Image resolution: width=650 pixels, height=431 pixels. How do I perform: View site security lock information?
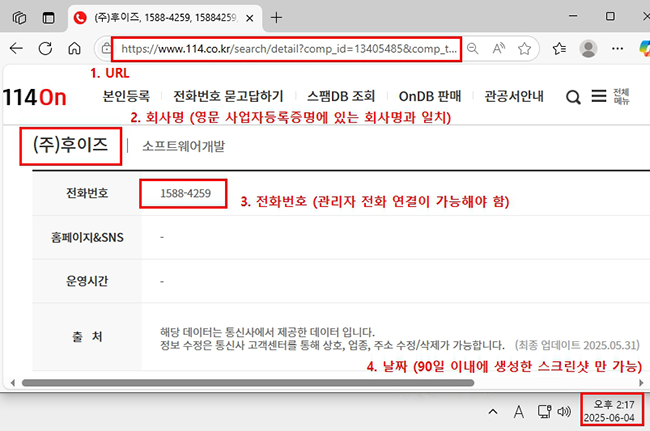(106, 48)
